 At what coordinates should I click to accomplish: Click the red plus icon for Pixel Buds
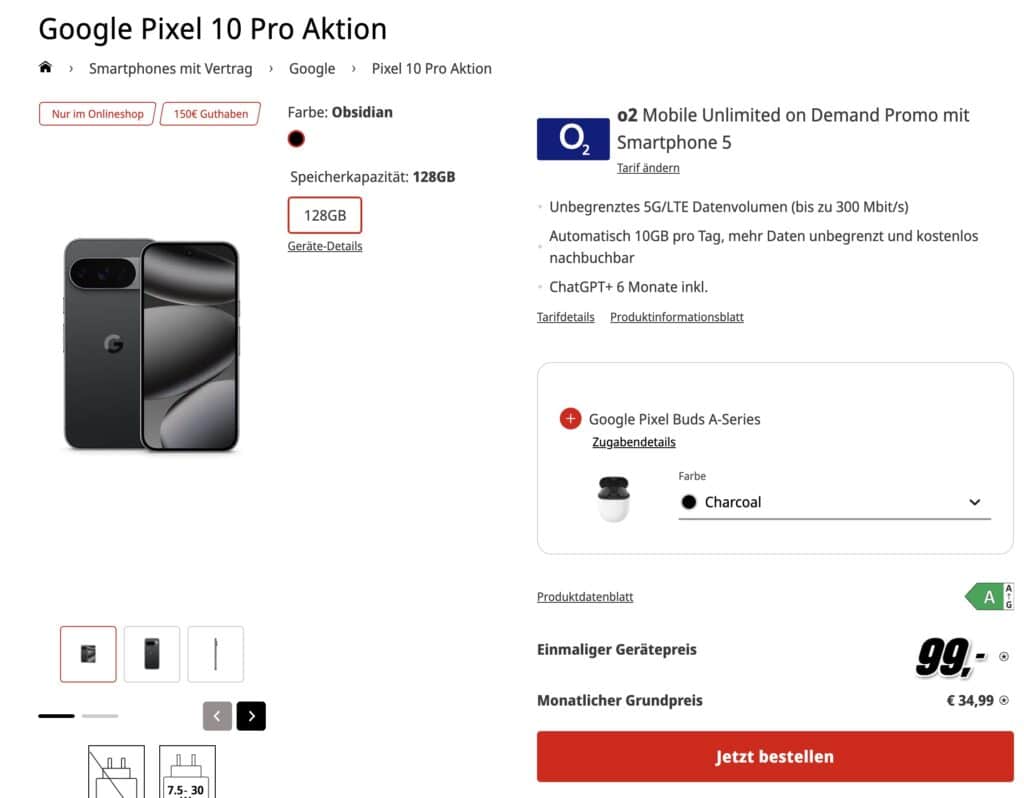coord(570,419)
